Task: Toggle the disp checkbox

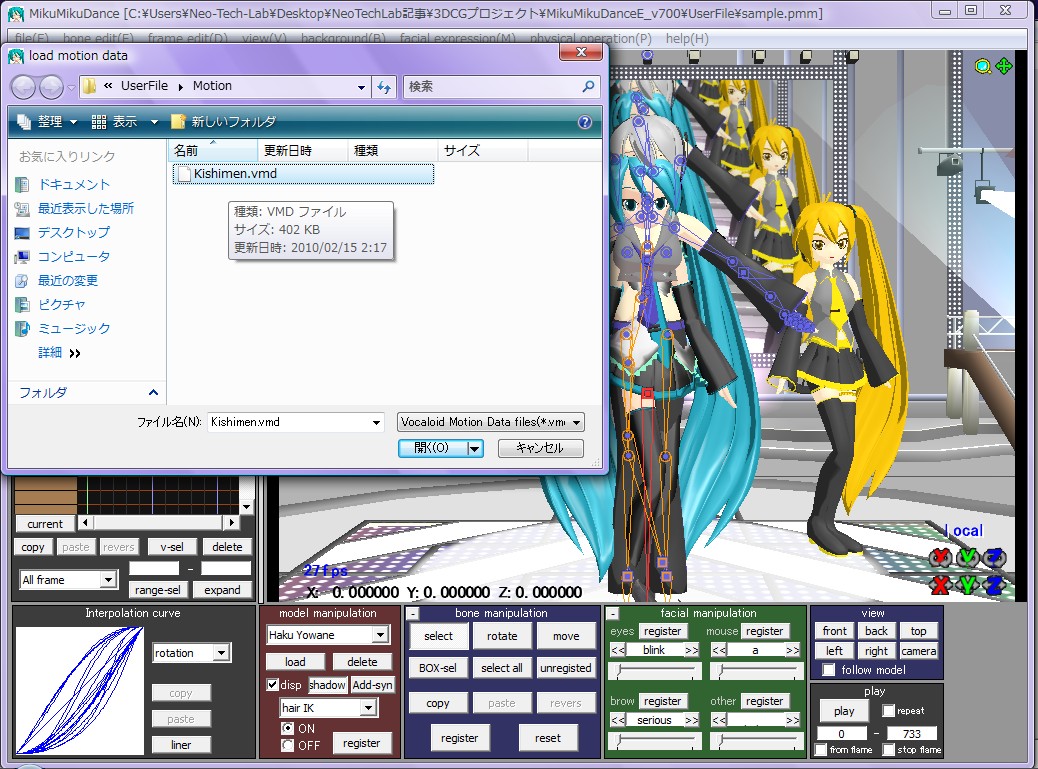Action: click(x=272, y=685)
